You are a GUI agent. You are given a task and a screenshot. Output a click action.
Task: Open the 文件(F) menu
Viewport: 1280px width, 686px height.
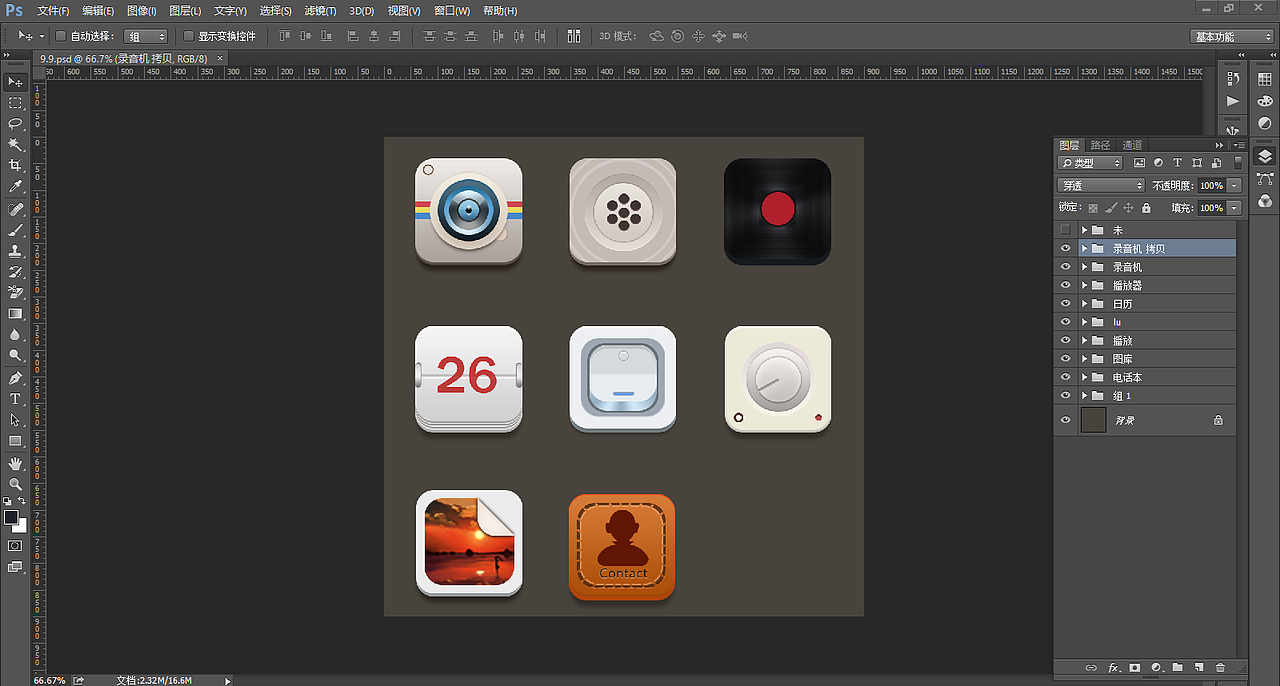click(x=53, y=11)
